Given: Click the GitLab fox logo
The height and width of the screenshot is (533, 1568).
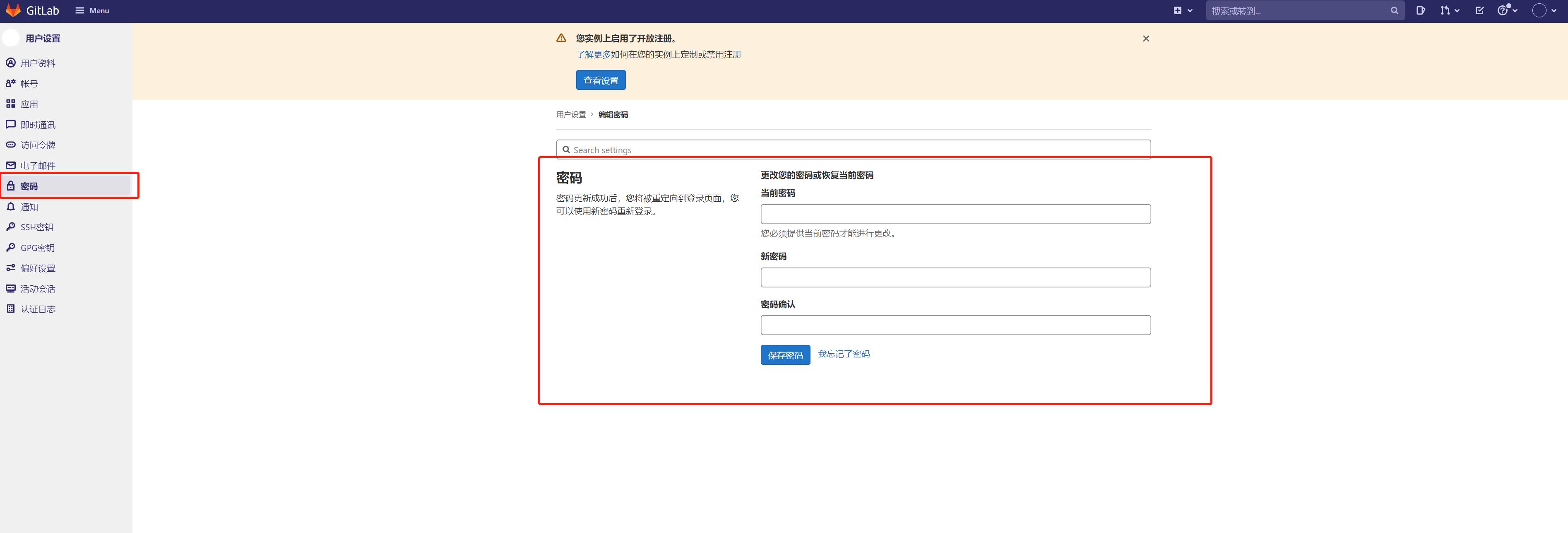Looking at the screenshot, I should click(13, 10).
